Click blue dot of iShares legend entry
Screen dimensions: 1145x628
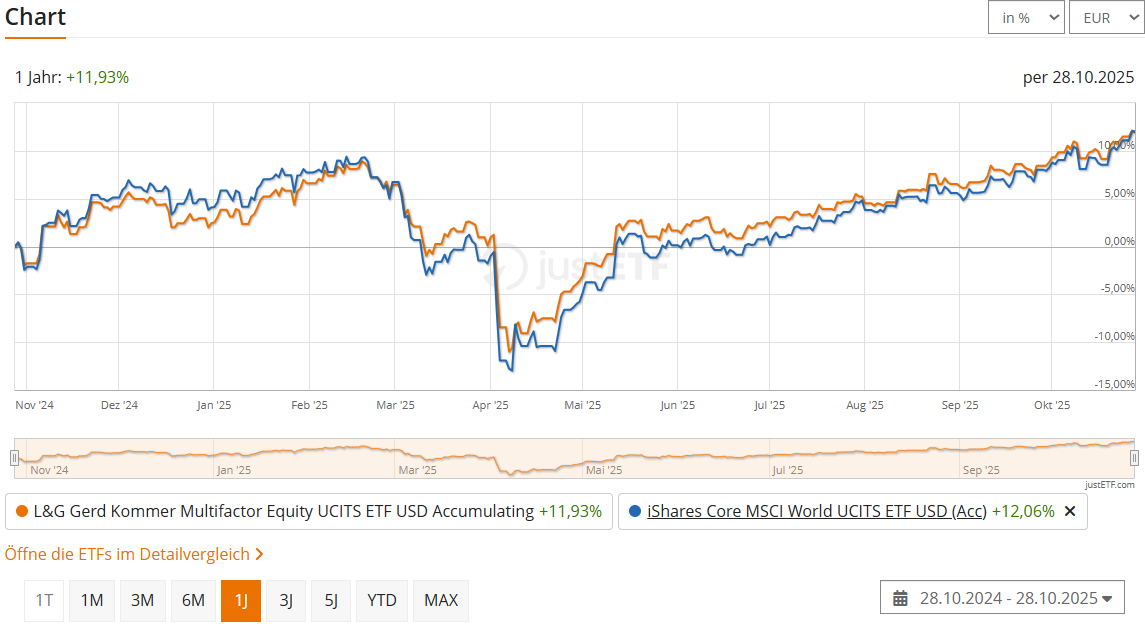635,511
